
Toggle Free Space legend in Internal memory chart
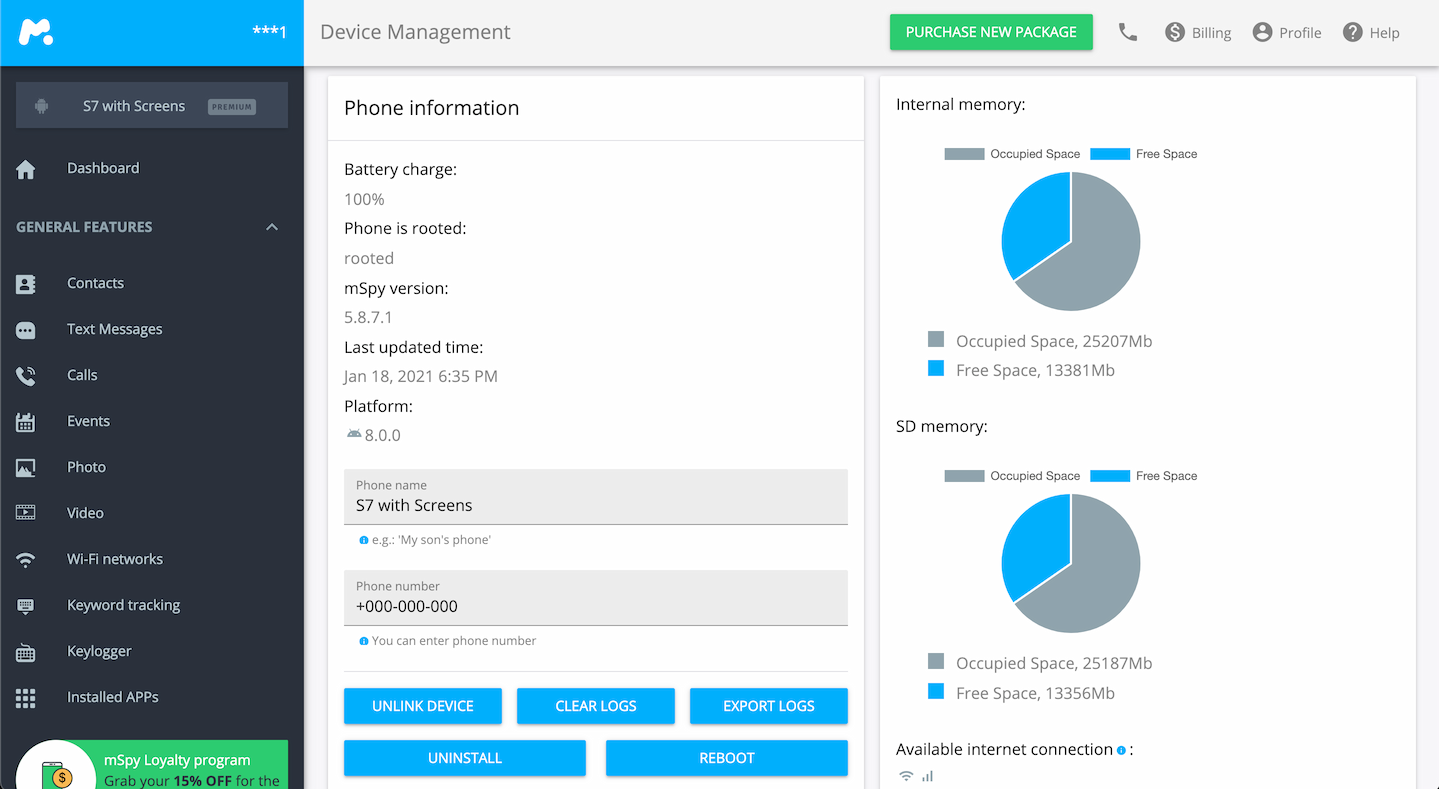pyautogui.click(x=1144, y=154)
